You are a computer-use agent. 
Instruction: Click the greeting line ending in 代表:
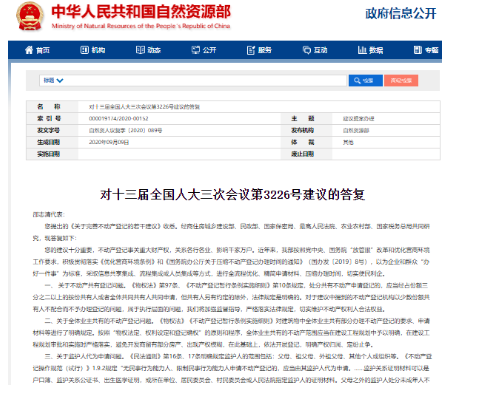(x=48, y=214)
